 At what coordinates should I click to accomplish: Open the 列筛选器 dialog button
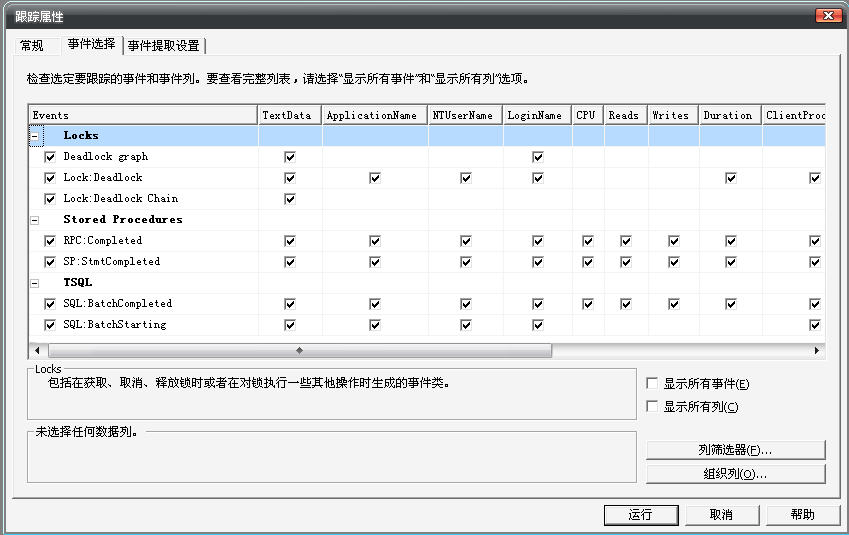tap(735, 450)
